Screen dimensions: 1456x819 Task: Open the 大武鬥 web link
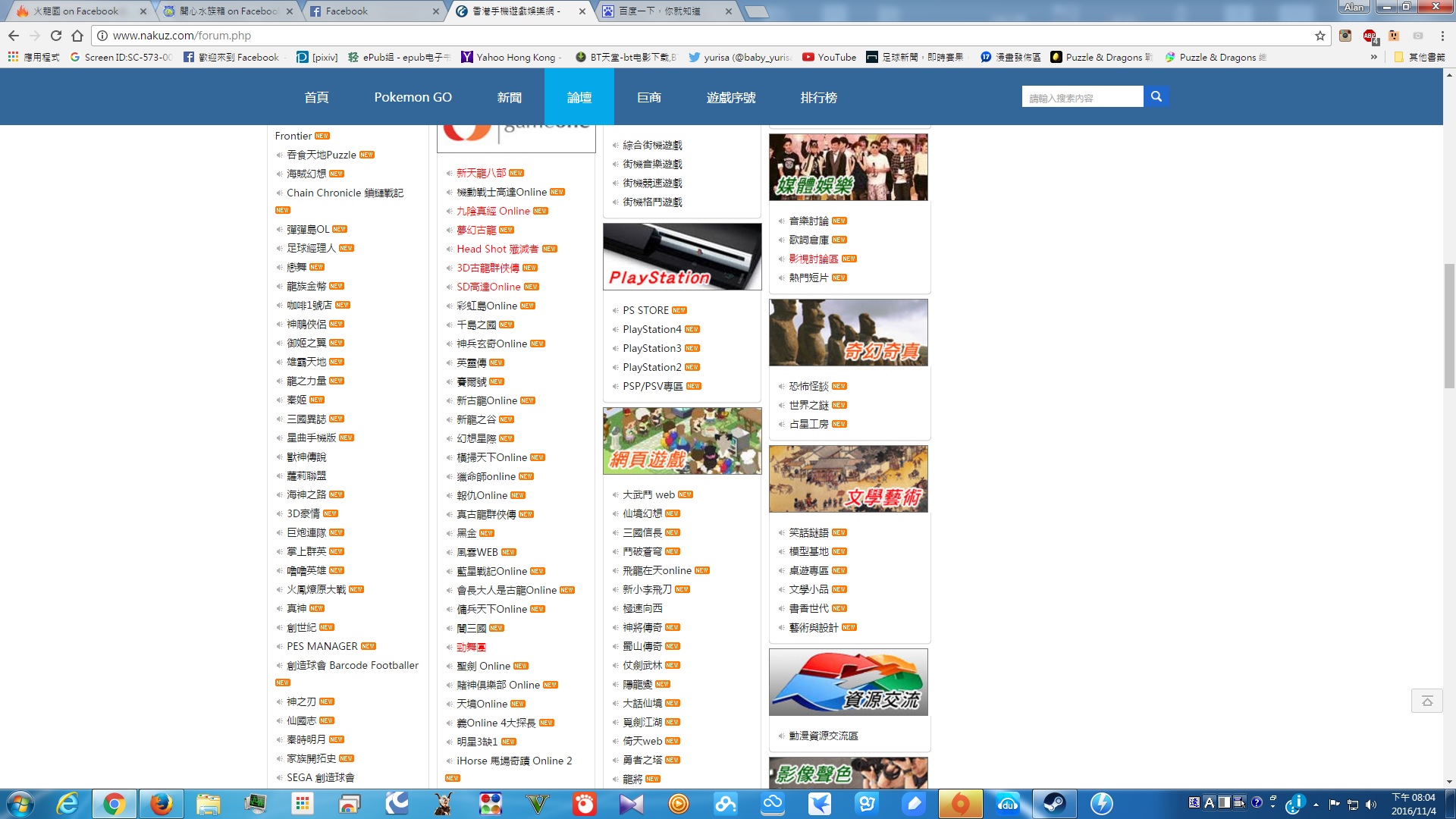[648, 494]
